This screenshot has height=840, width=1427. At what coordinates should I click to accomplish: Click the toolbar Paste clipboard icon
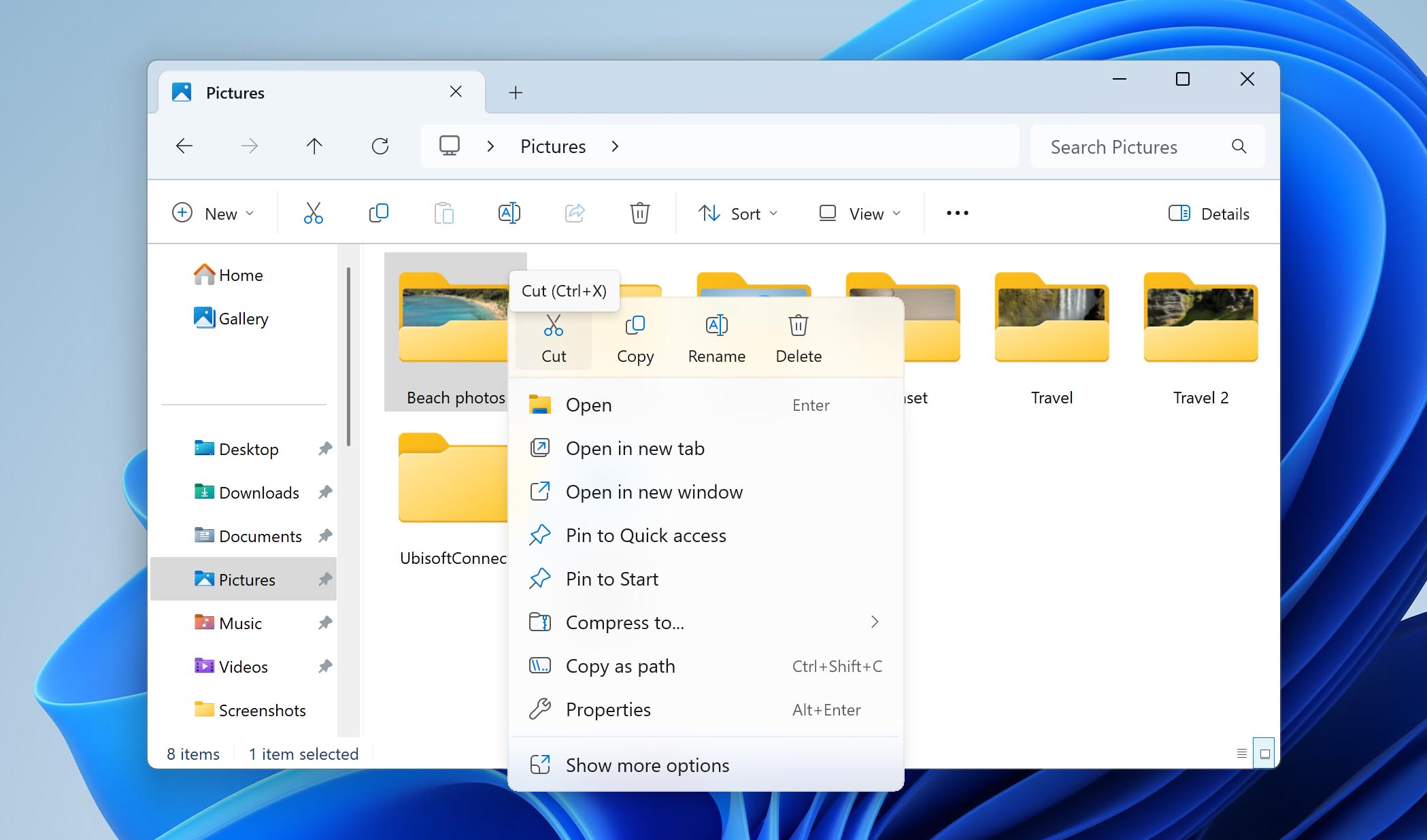click(443, 213)
